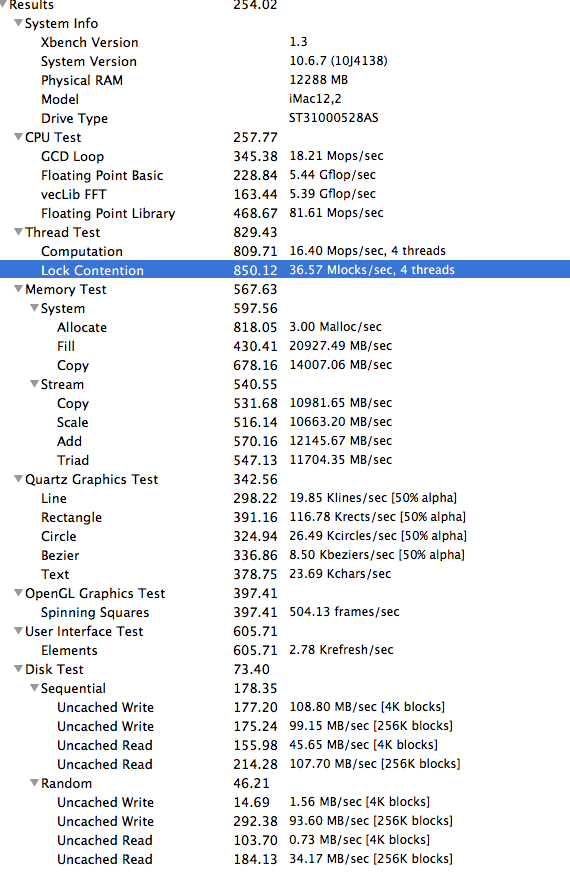The image size is (570, 878).
Task: Collapse the Random disk subsection triangle
Action: [35, 783]
